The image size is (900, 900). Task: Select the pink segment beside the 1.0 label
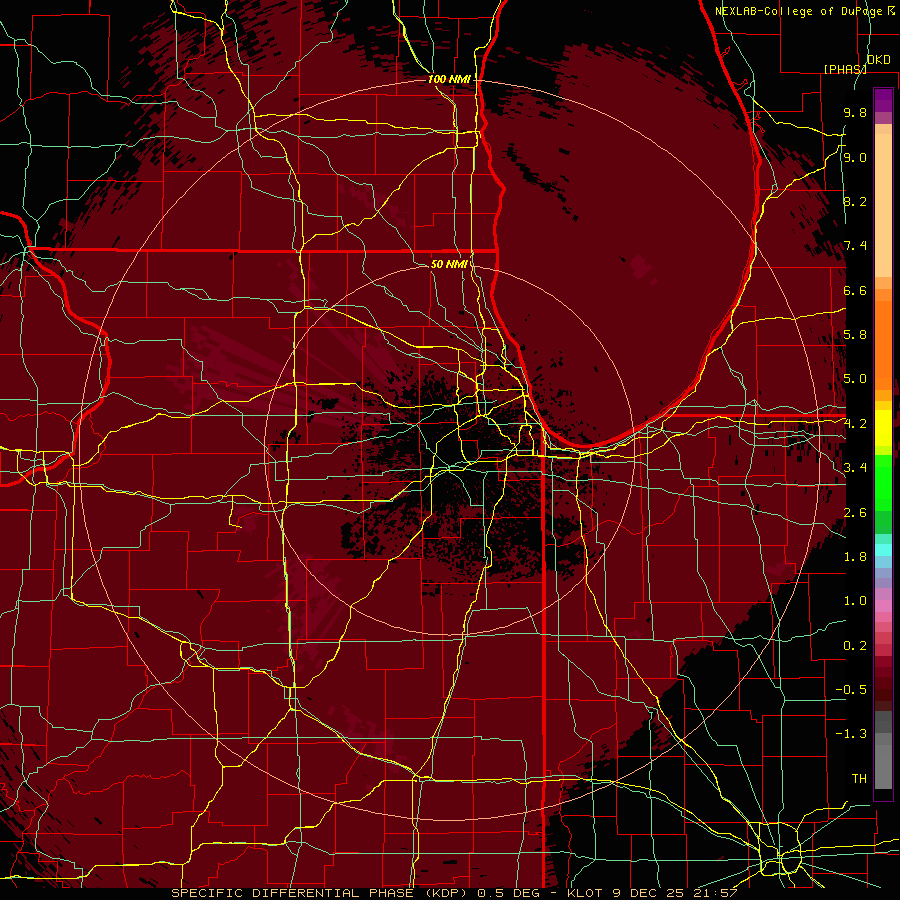tap(883, 606)
